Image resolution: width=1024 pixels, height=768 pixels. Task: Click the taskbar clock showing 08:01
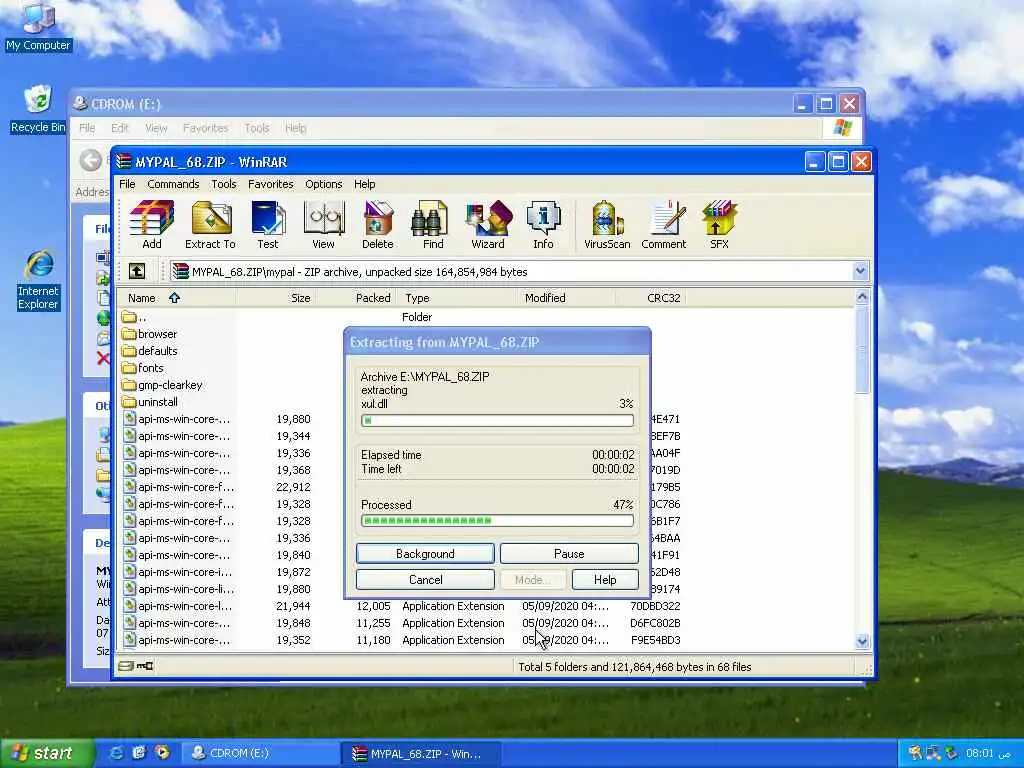[x=980, y=753]
